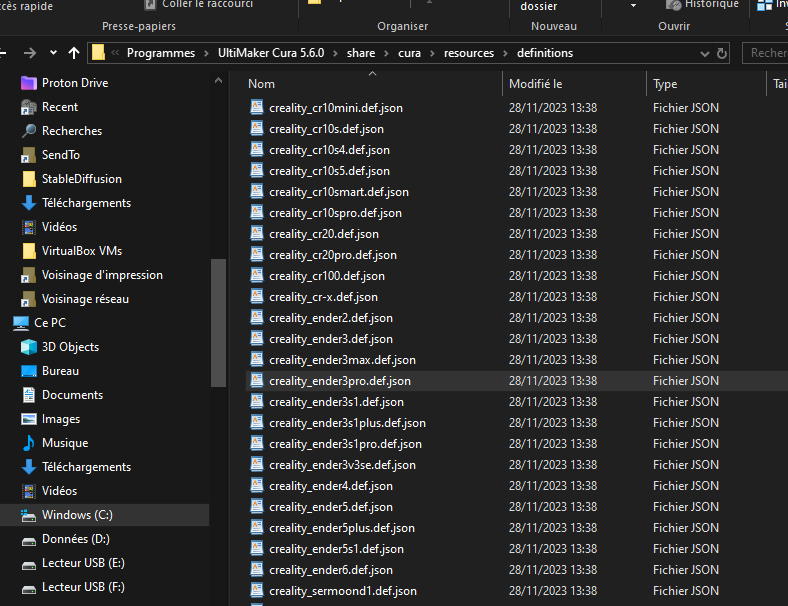Select creality_cr10s5.def.json file icon
The image size is (788, 606).
257,171
